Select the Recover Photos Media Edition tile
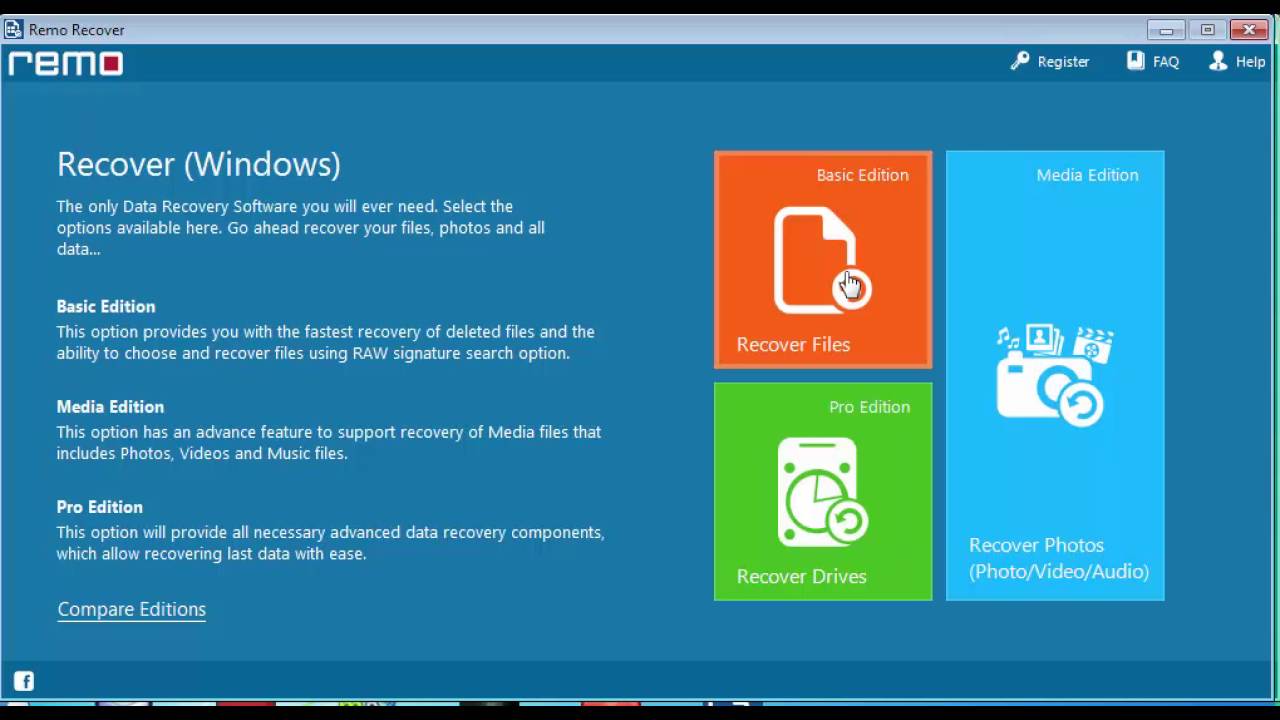Screen dimensions: 1280x720 [x=1055, y=376]
